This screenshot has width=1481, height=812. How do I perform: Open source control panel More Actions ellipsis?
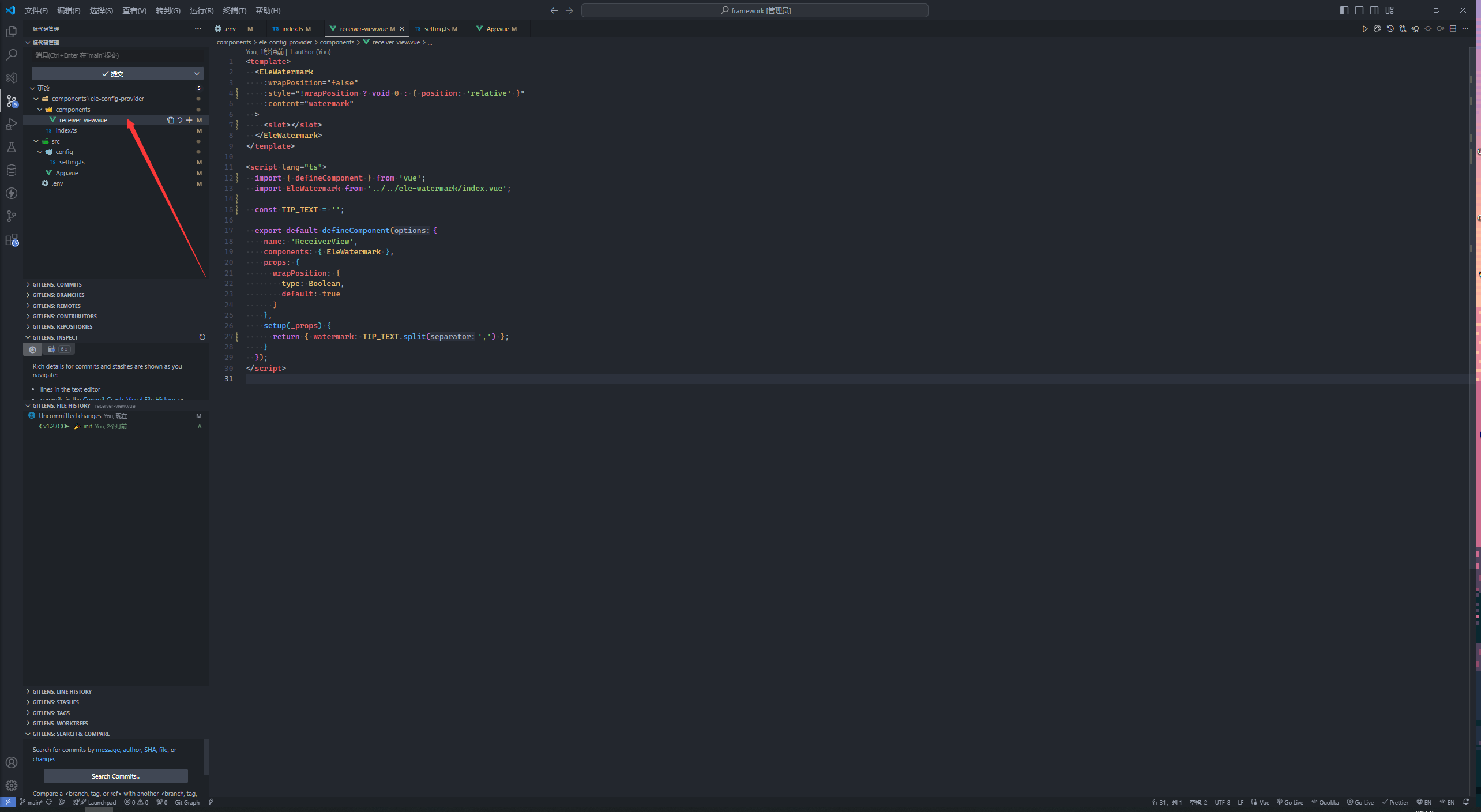click(198, 29)
